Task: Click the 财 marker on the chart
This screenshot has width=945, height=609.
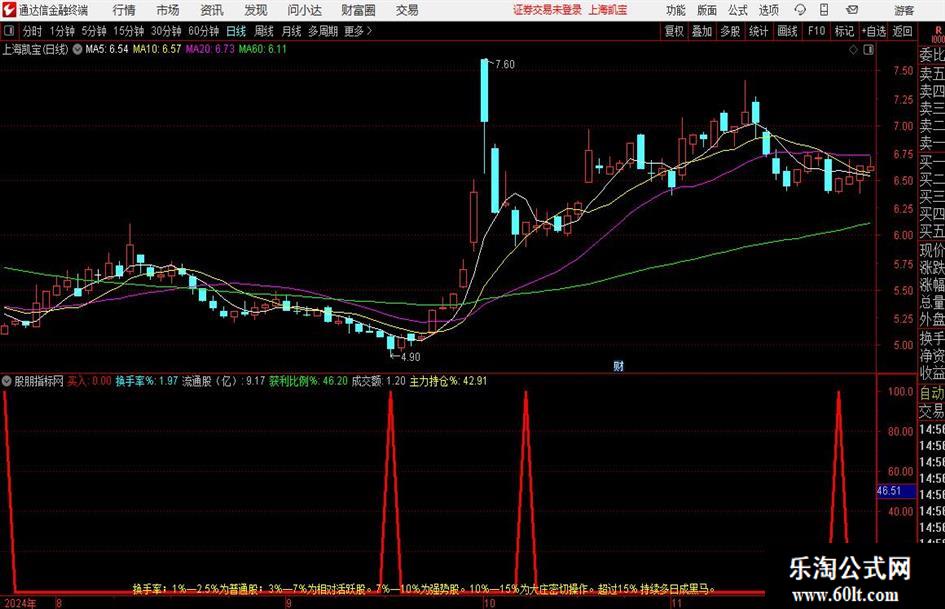Action: (x=618, y=365)
